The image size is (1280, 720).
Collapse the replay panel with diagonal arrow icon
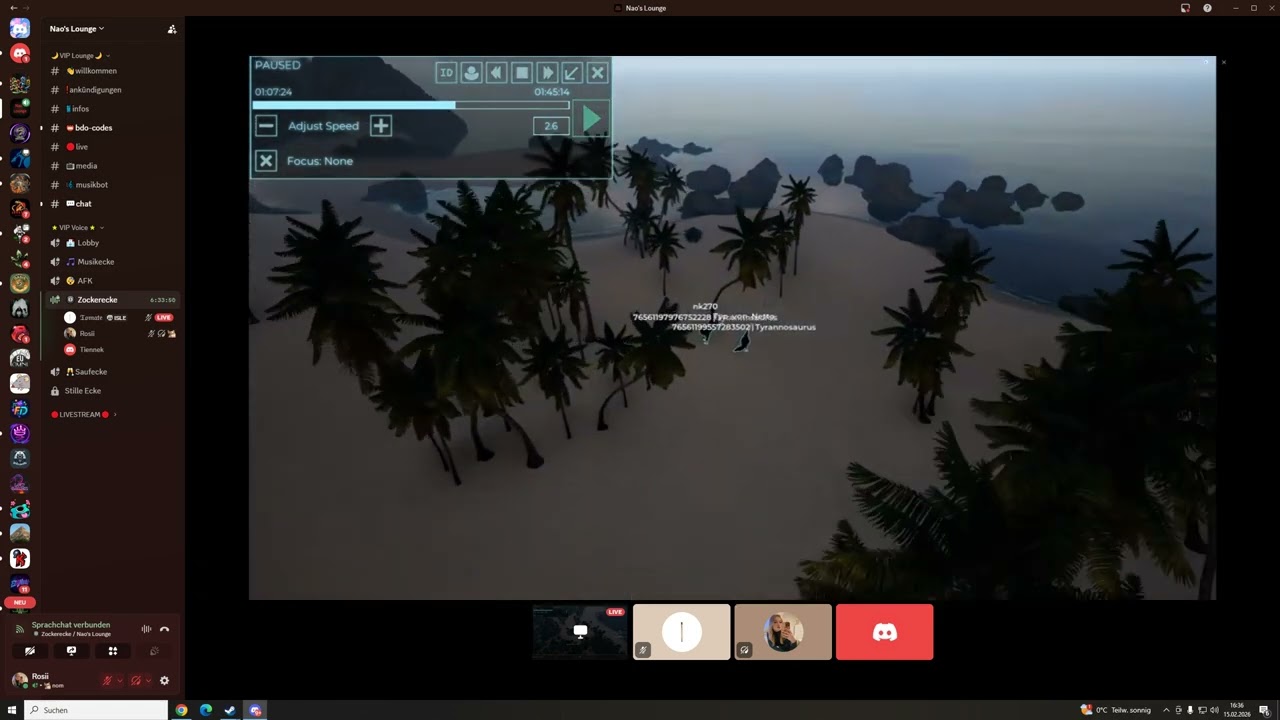click(572, 73)
